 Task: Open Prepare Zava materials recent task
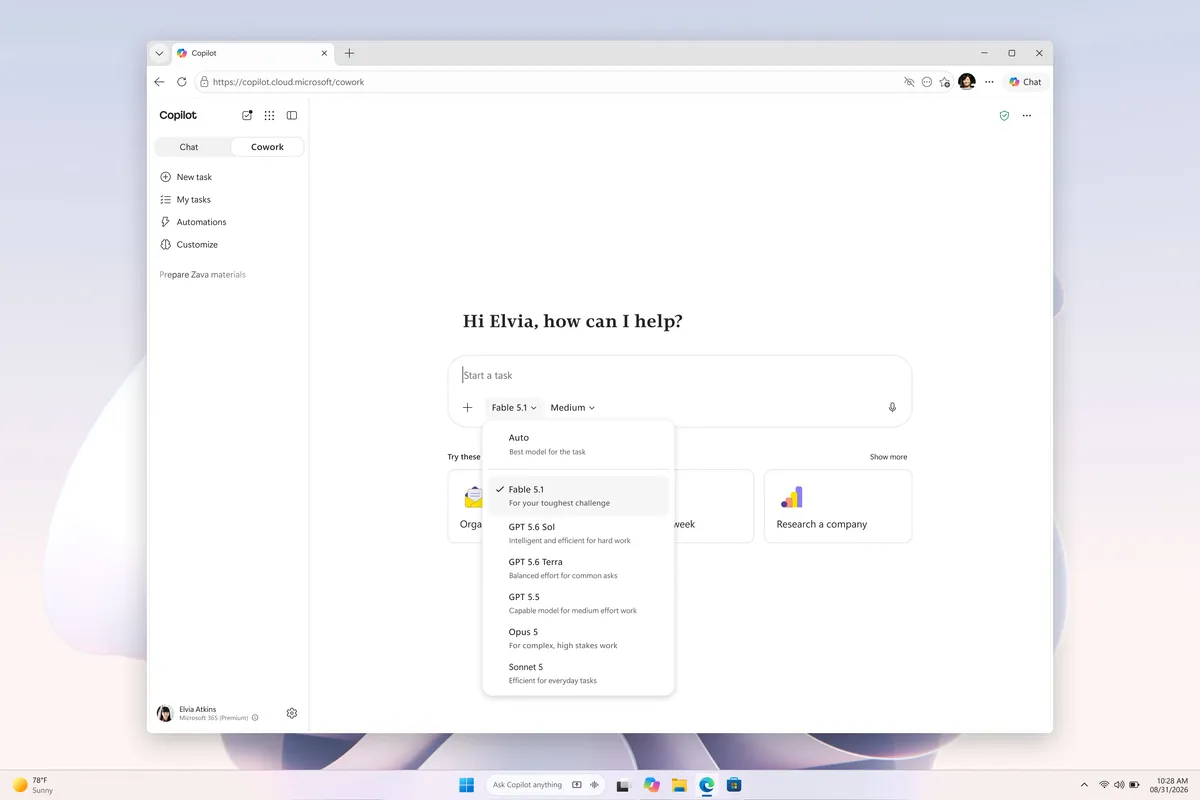tap(202, 274)
